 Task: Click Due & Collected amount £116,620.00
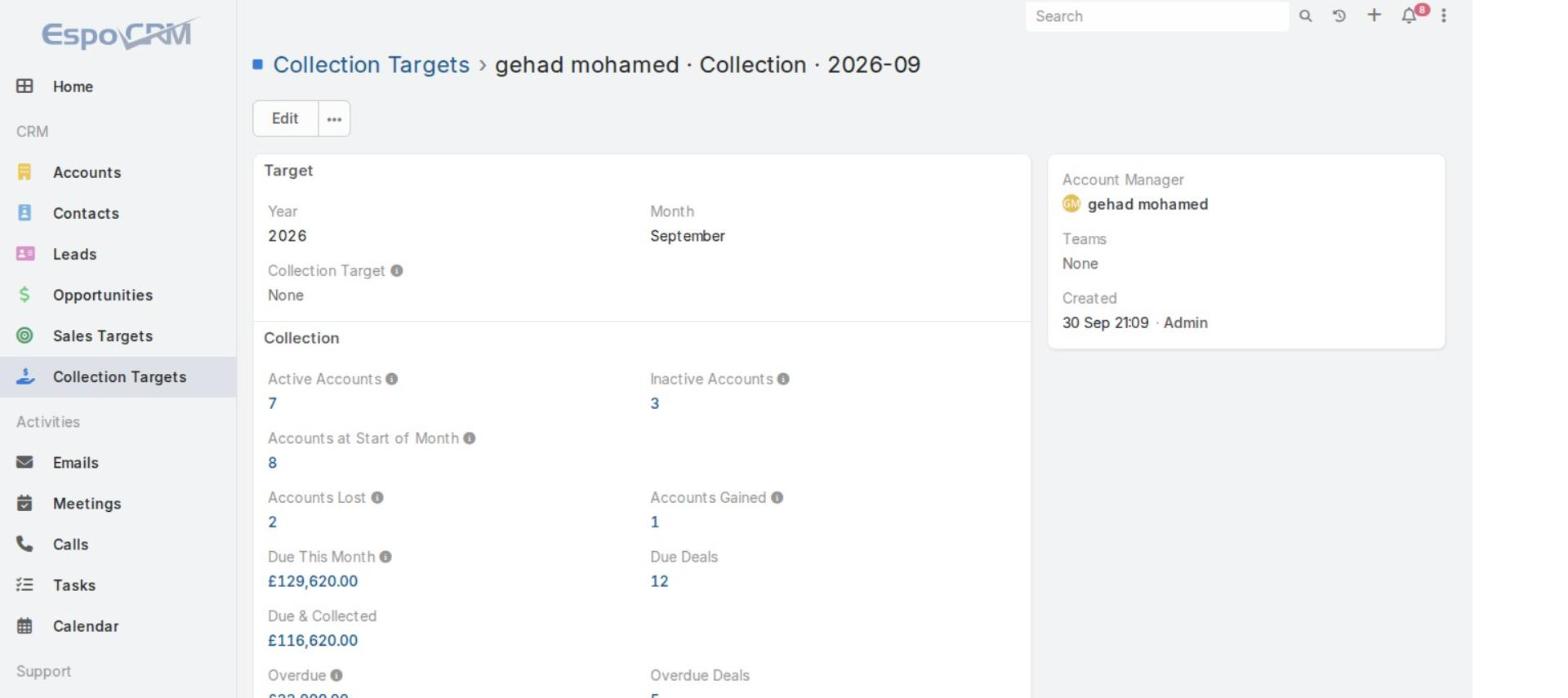click(313, 640)
